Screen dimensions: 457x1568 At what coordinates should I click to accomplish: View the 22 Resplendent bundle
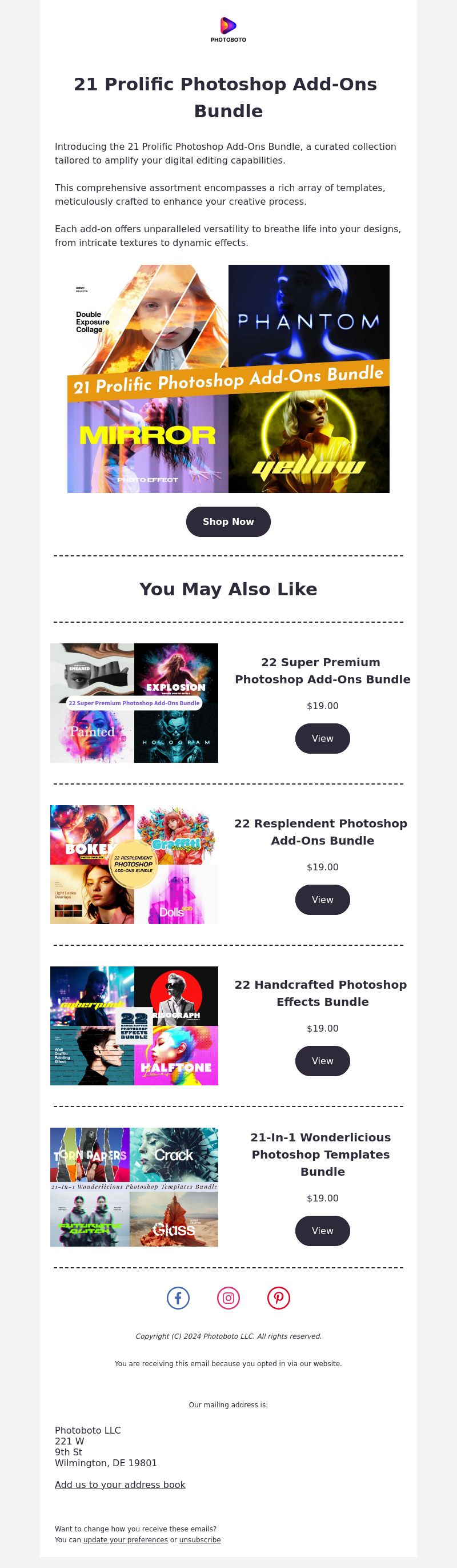(x=323, y=900)
